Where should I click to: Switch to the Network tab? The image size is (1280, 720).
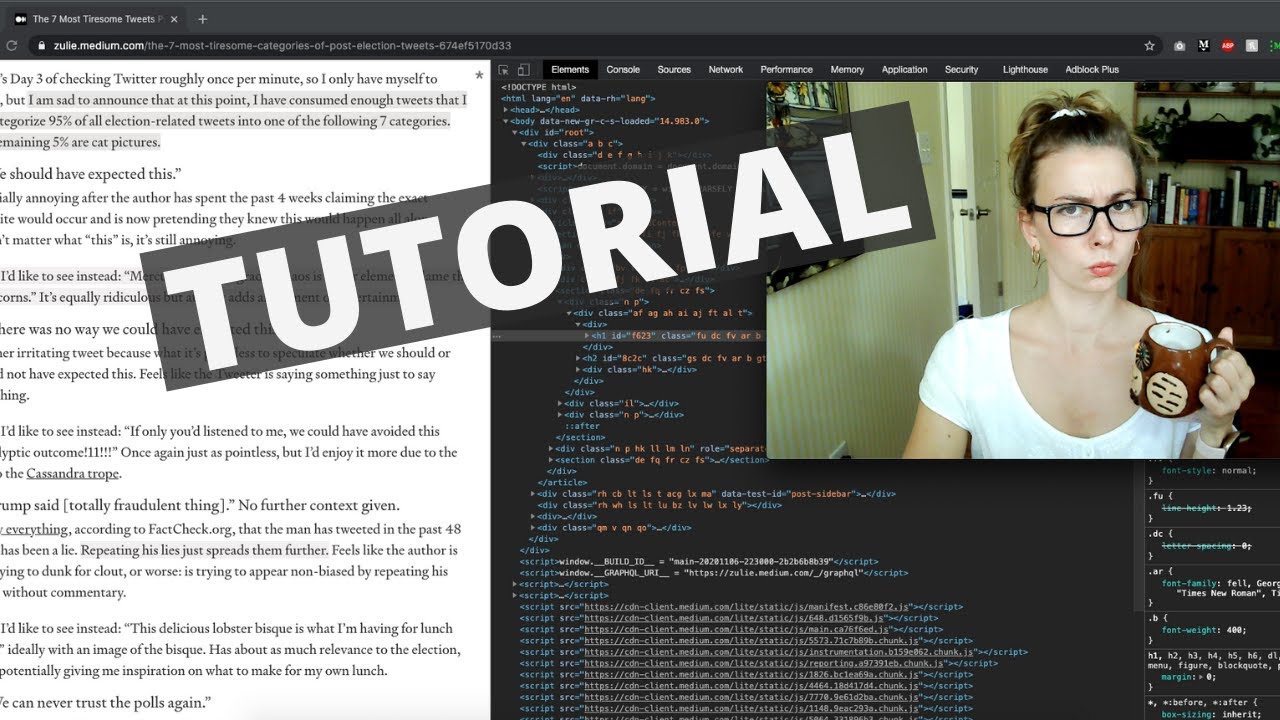coord(726,70)
